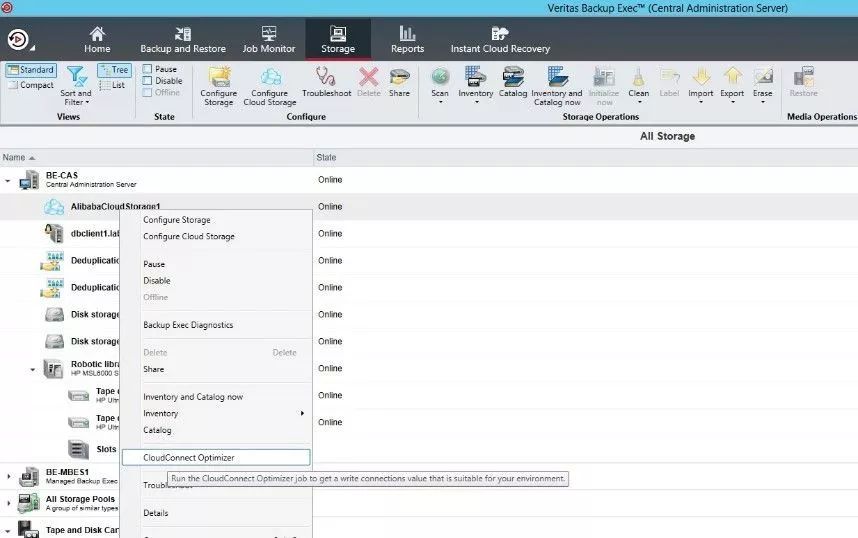Open the Scan dropdown arrow
This screenshot has height=538, width=858.
(440, 102)
